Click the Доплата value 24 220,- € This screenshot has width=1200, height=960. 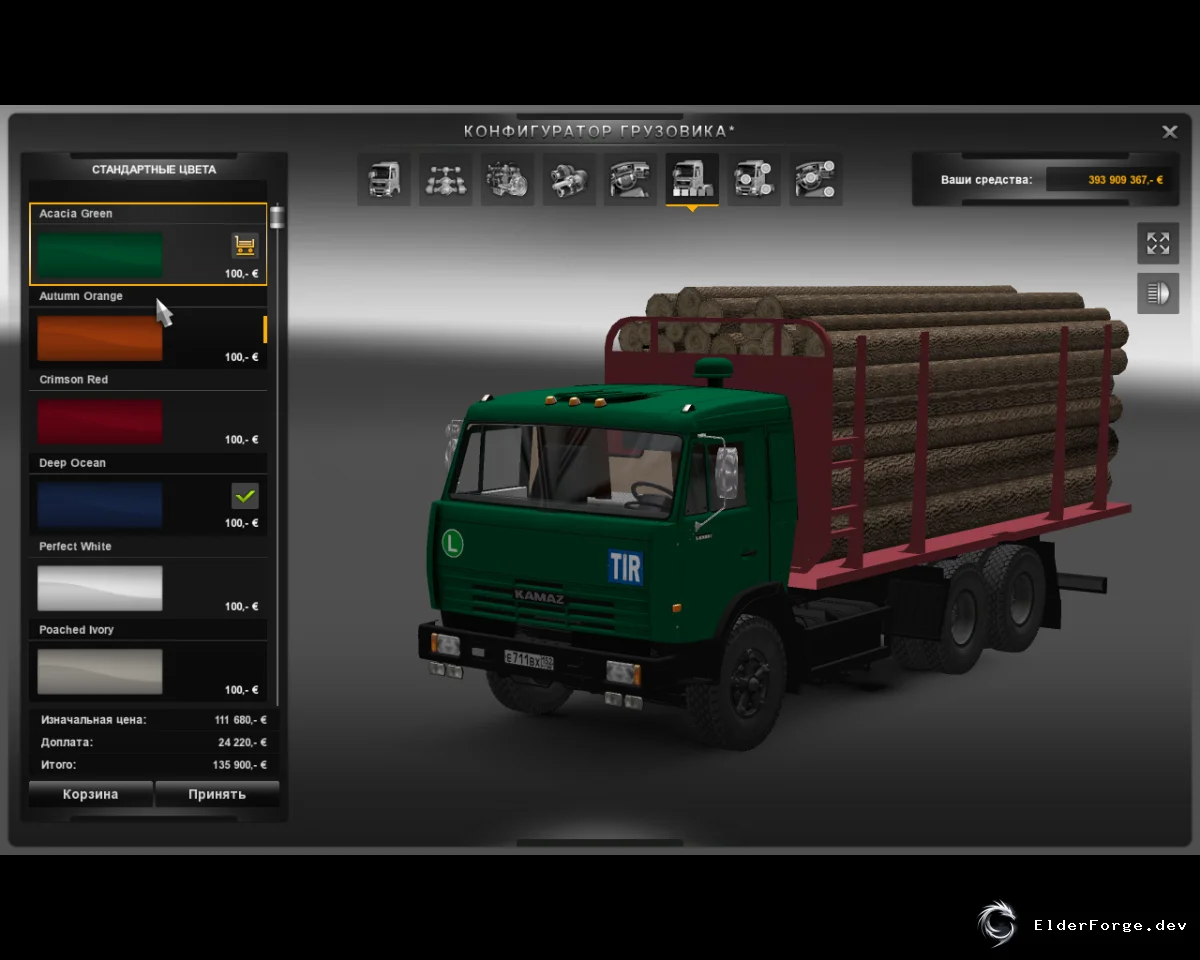(x=242, y=743)
